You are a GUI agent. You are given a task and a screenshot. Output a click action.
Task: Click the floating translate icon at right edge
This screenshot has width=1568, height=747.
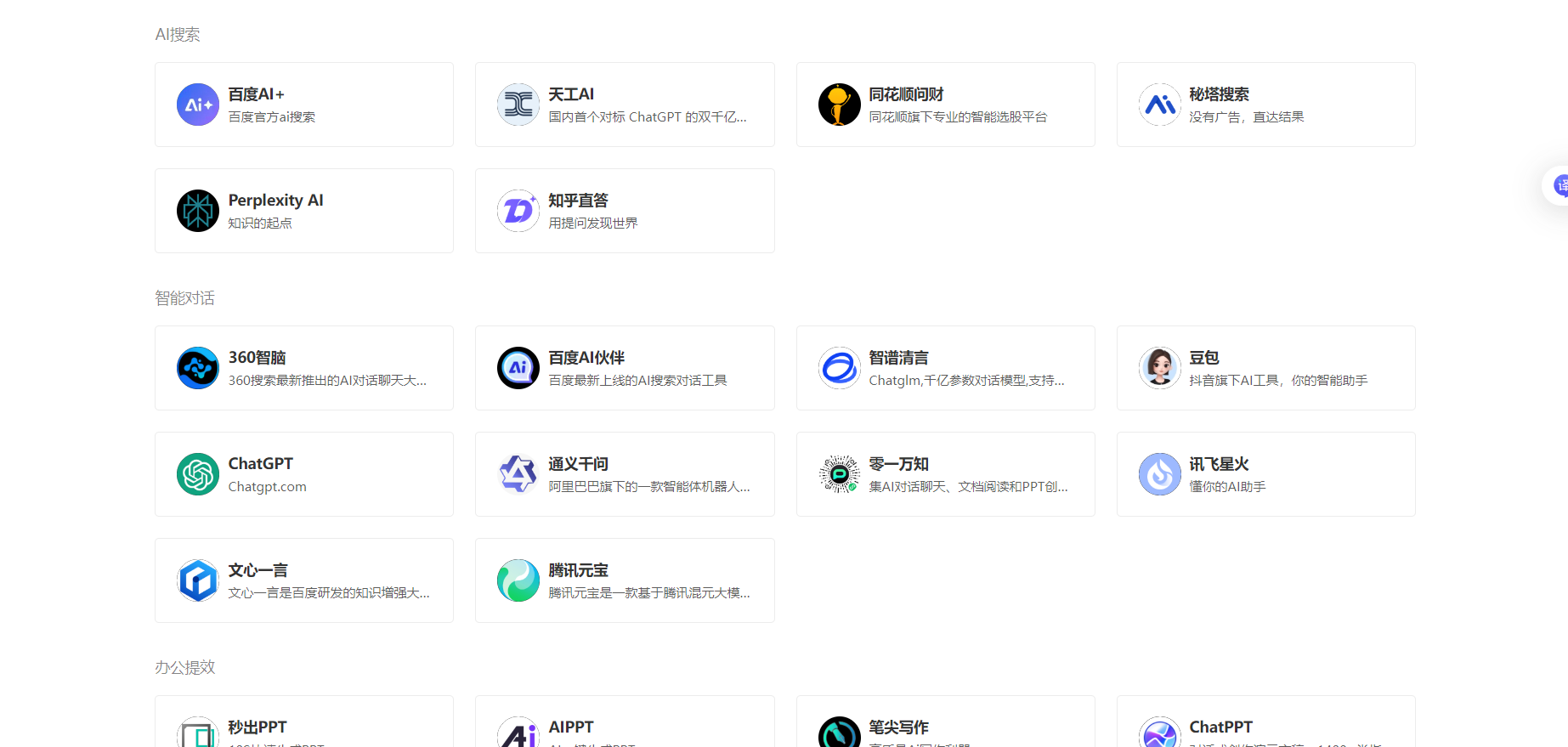coord(1560,185)
